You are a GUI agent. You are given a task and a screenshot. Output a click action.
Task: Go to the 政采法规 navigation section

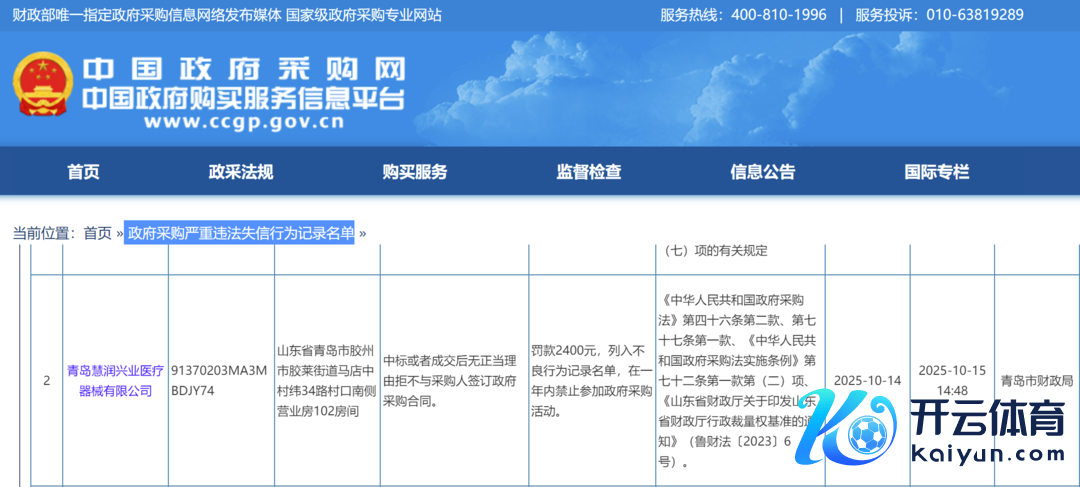tap(240, 172)
